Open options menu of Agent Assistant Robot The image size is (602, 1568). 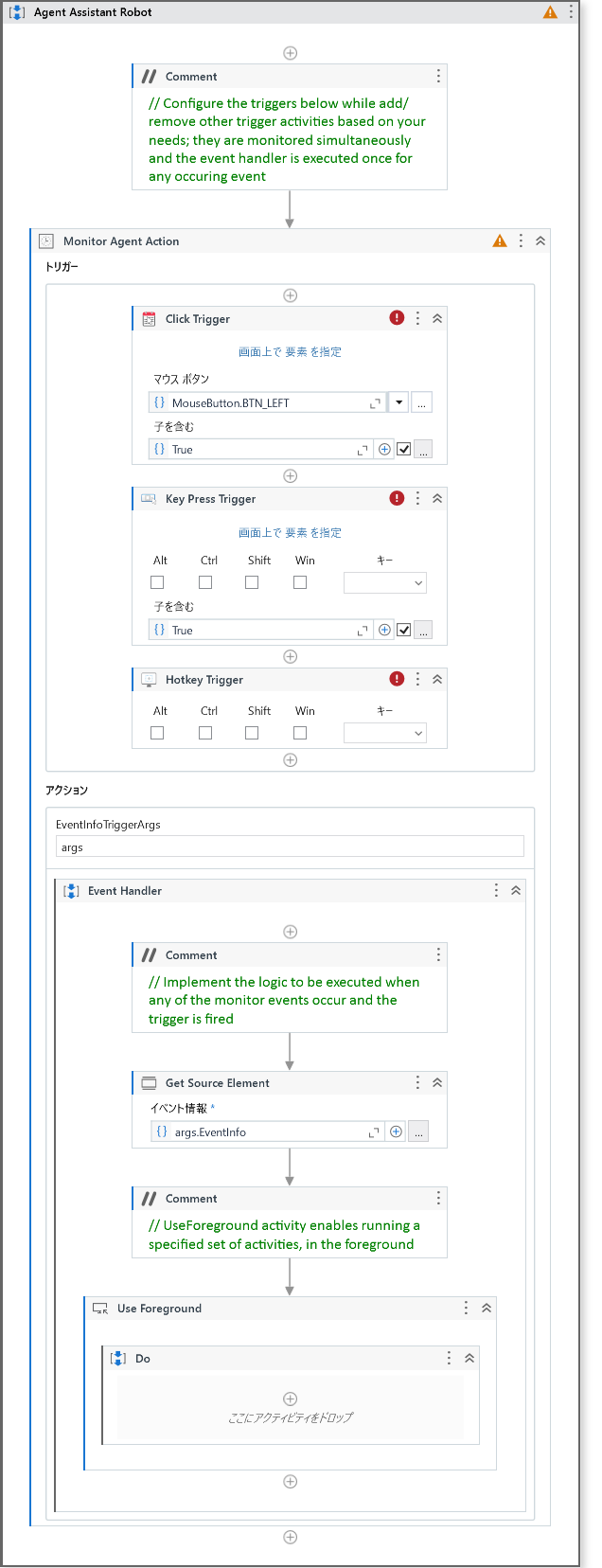click(571, 12)
